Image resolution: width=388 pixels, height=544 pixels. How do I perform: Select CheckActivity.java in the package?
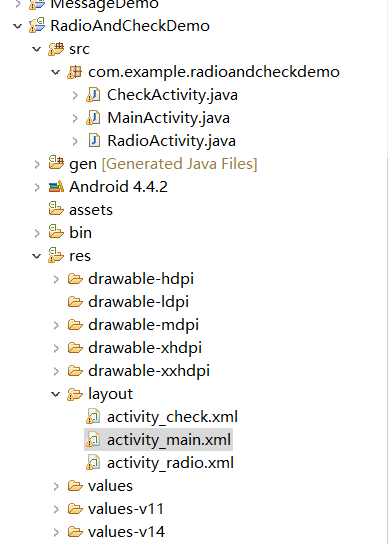click(x=172, y=95)
